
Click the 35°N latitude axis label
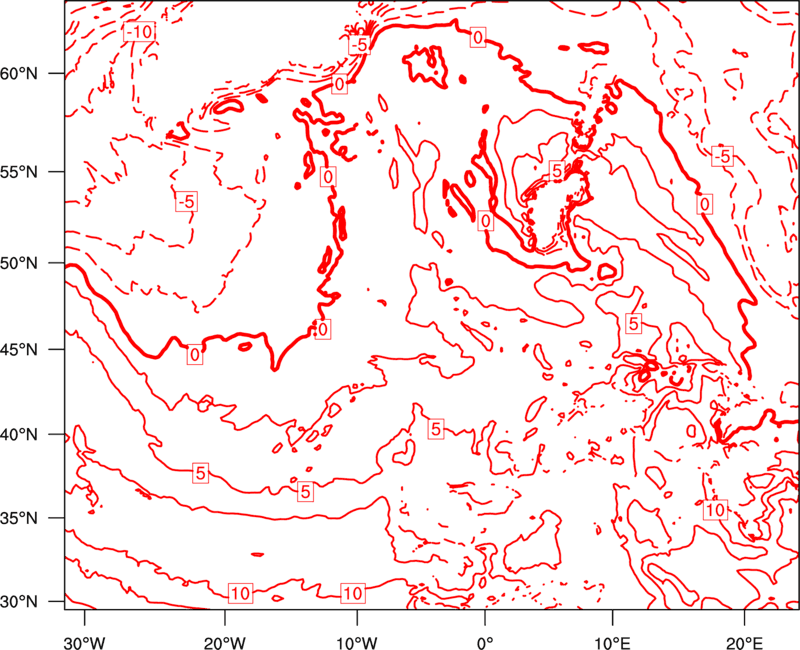tap(19, 518)
